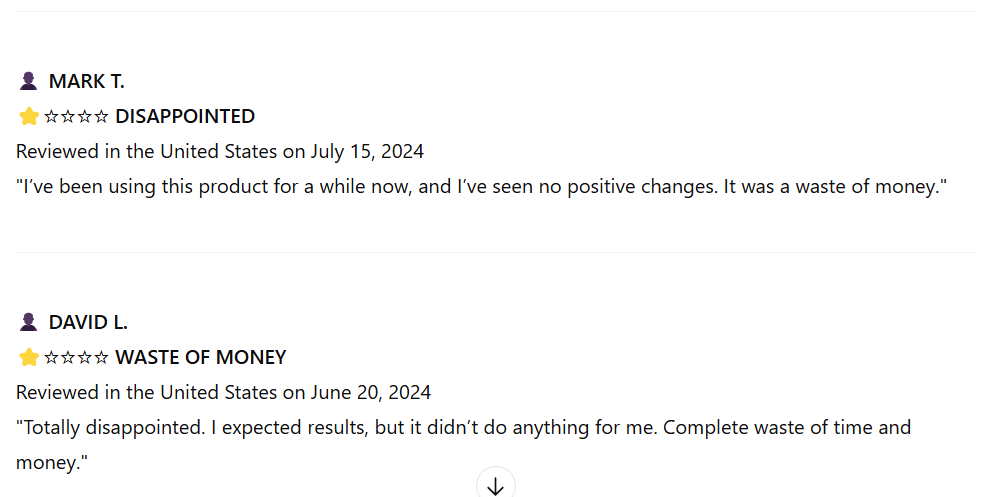Click the June 20, 2024 review date

coord(371,392)
